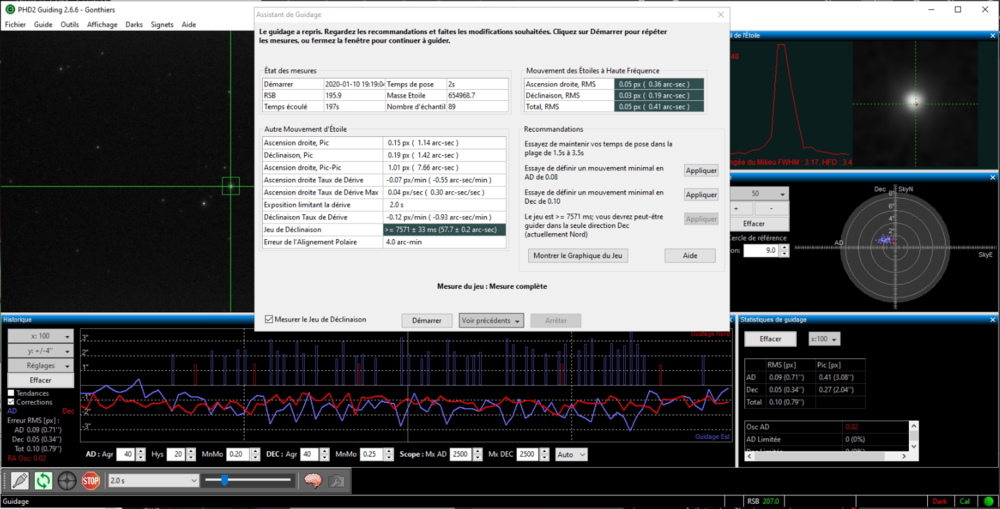Click Jeu de Déclinaison value cell
1000x509 pixels.
click(445, 230)
